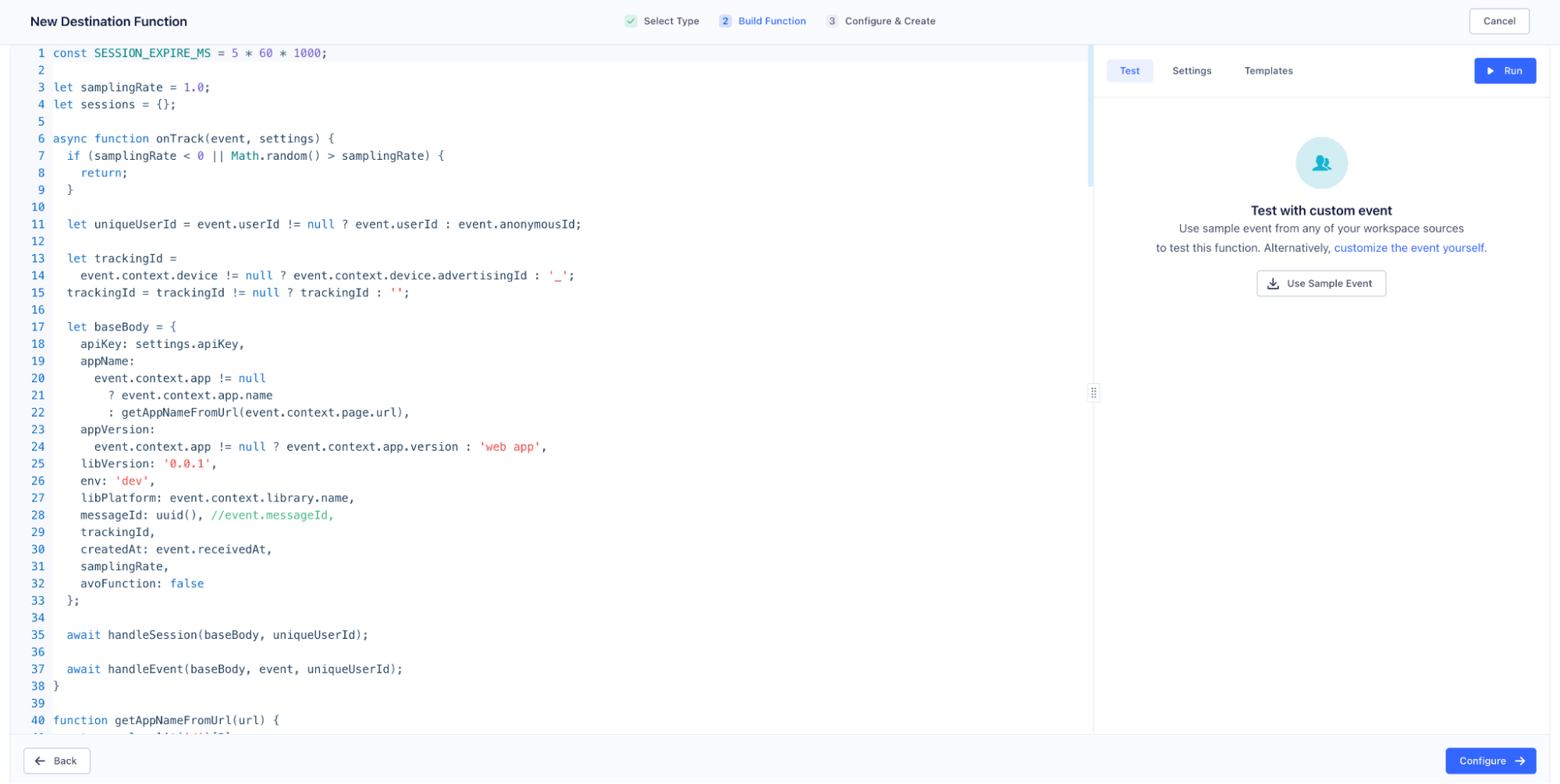Click the step 2 numbered badge
Viewport: 1560px width, 784px height.
pos(726,21)
